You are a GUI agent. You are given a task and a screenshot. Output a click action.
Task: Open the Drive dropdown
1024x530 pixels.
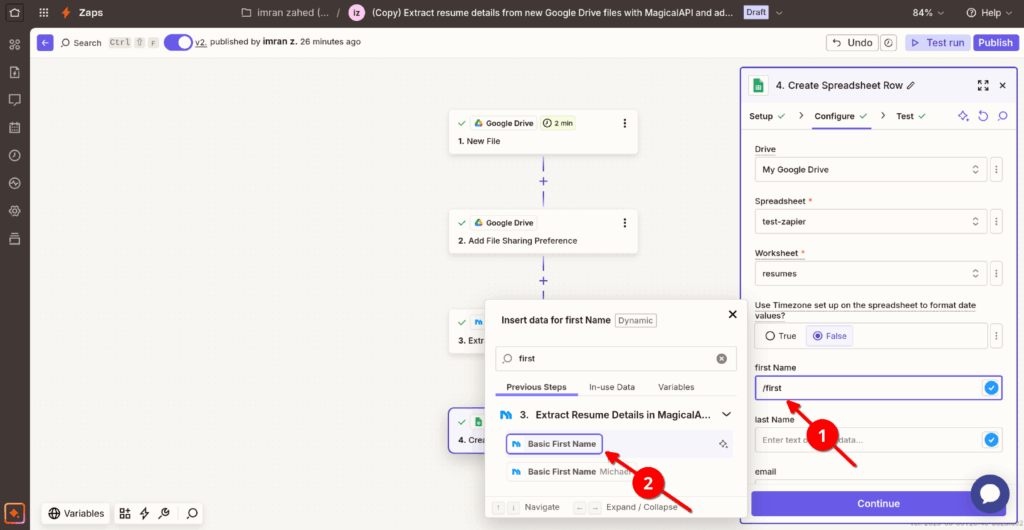tap(871, 170)
